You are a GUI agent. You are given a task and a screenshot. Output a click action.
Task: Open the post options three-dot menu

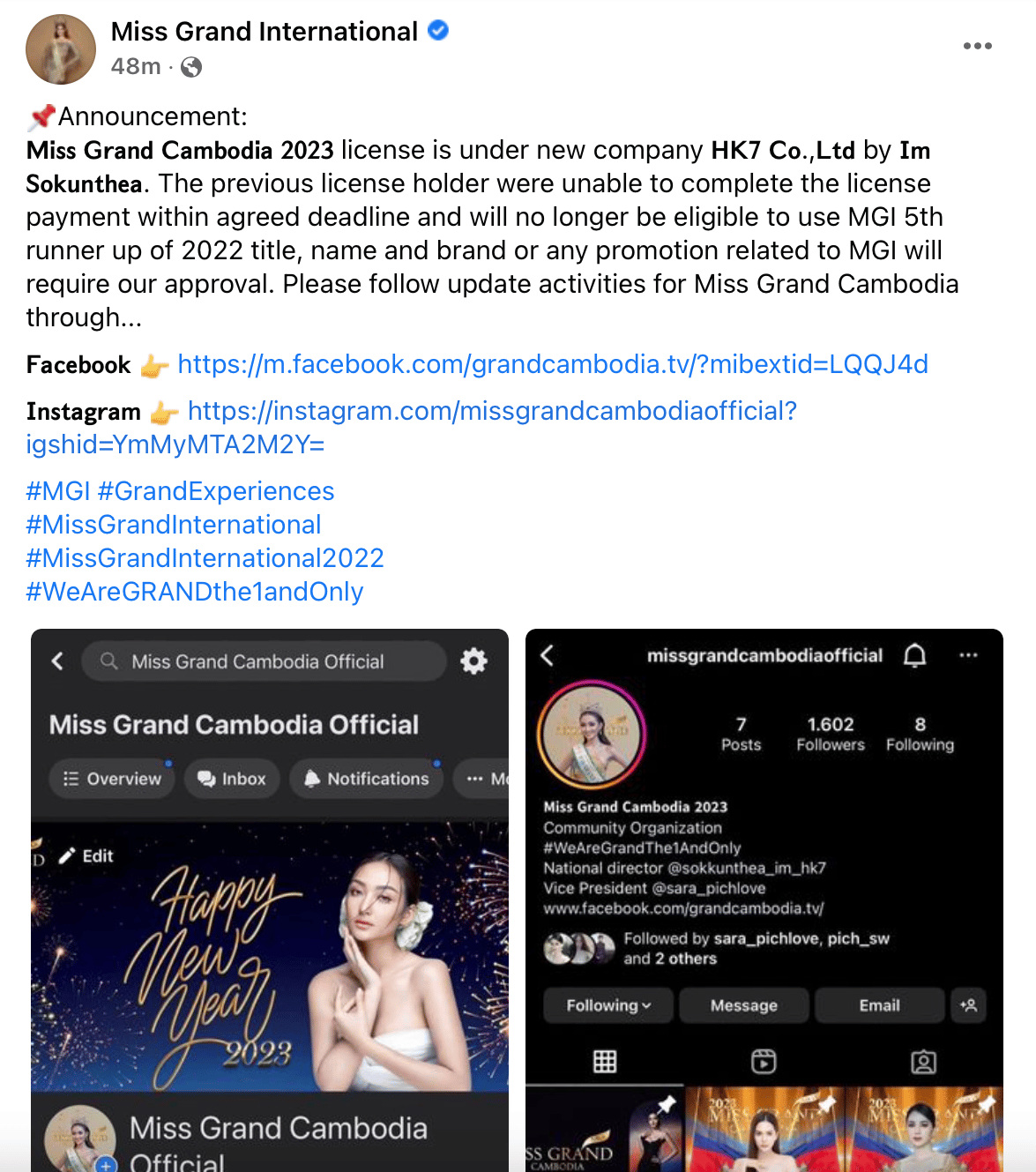point(977,46)
